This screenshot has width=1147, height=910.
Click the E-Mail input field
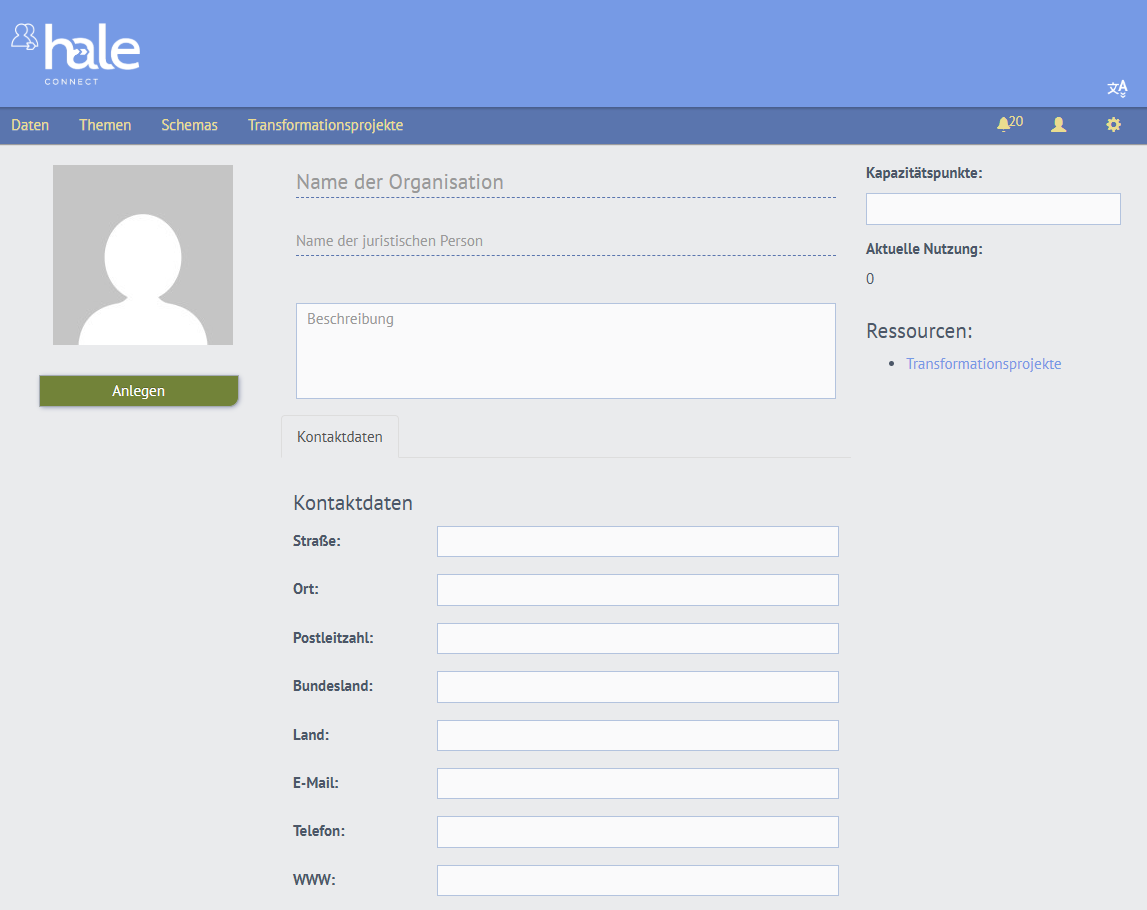tap(637, 783)
